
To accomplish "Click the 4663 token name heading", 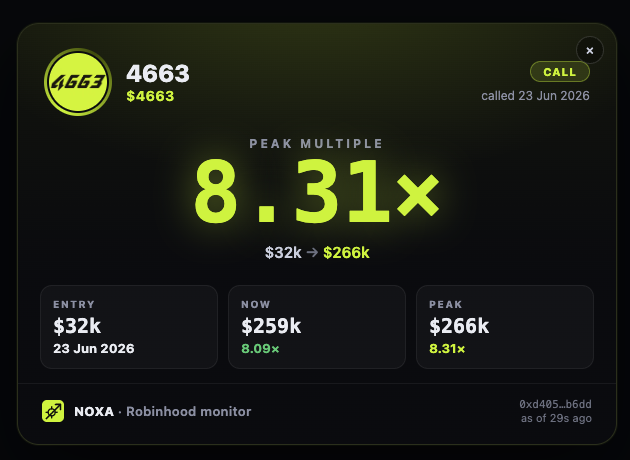I will [x=158, y=74].
